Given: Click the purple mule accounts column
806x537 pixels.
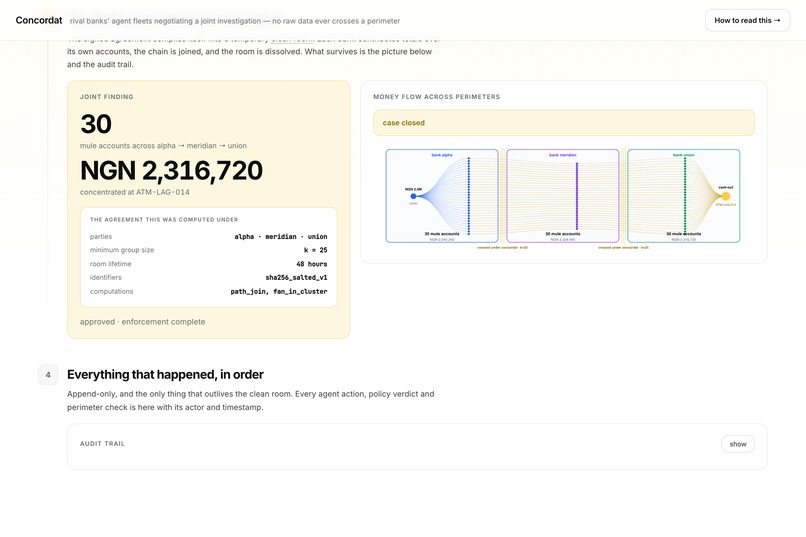Looking at the screenshot, I should pos(577,196).
